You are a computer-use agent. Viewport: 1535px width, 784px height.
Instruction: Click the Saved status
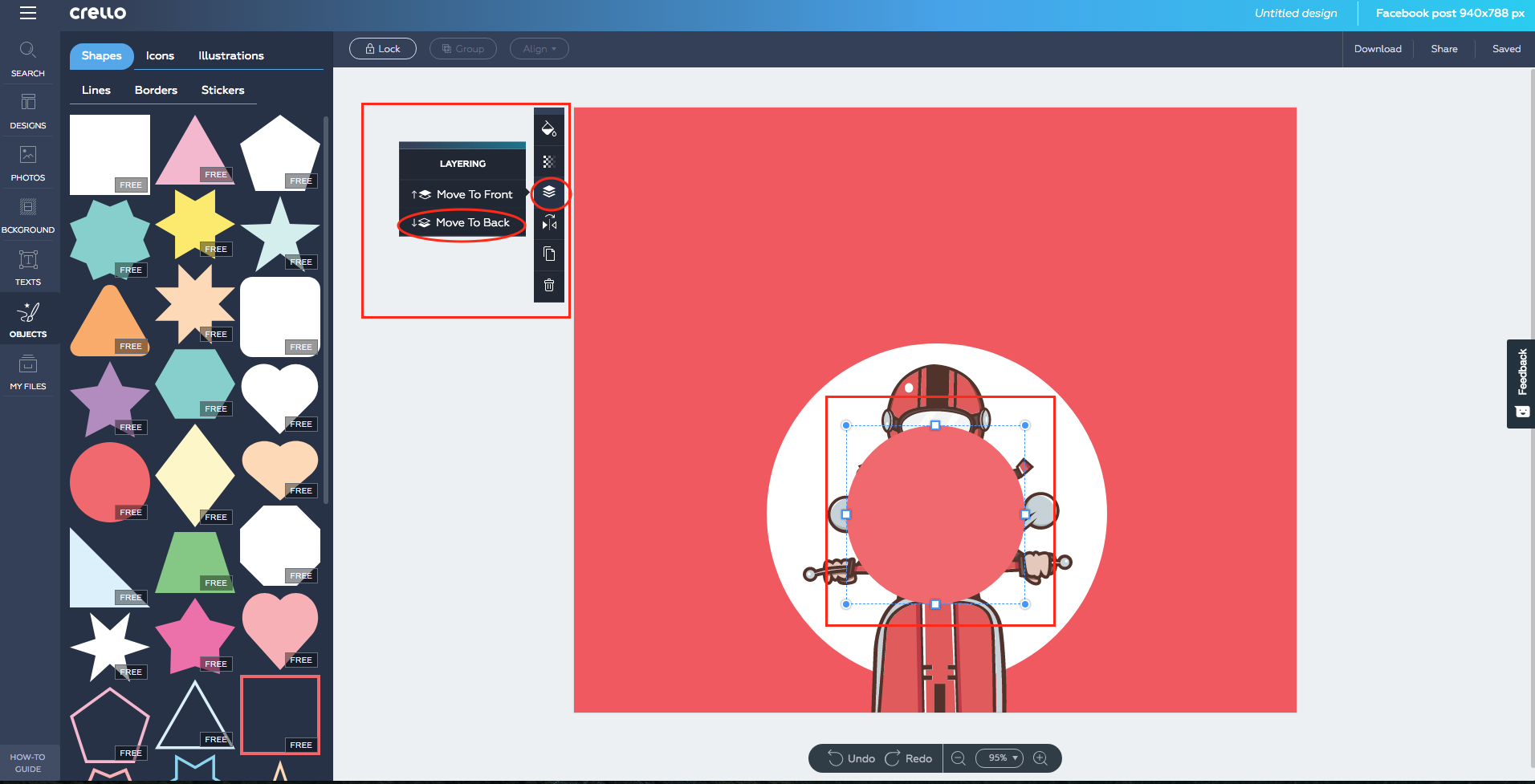[1506, 49]
